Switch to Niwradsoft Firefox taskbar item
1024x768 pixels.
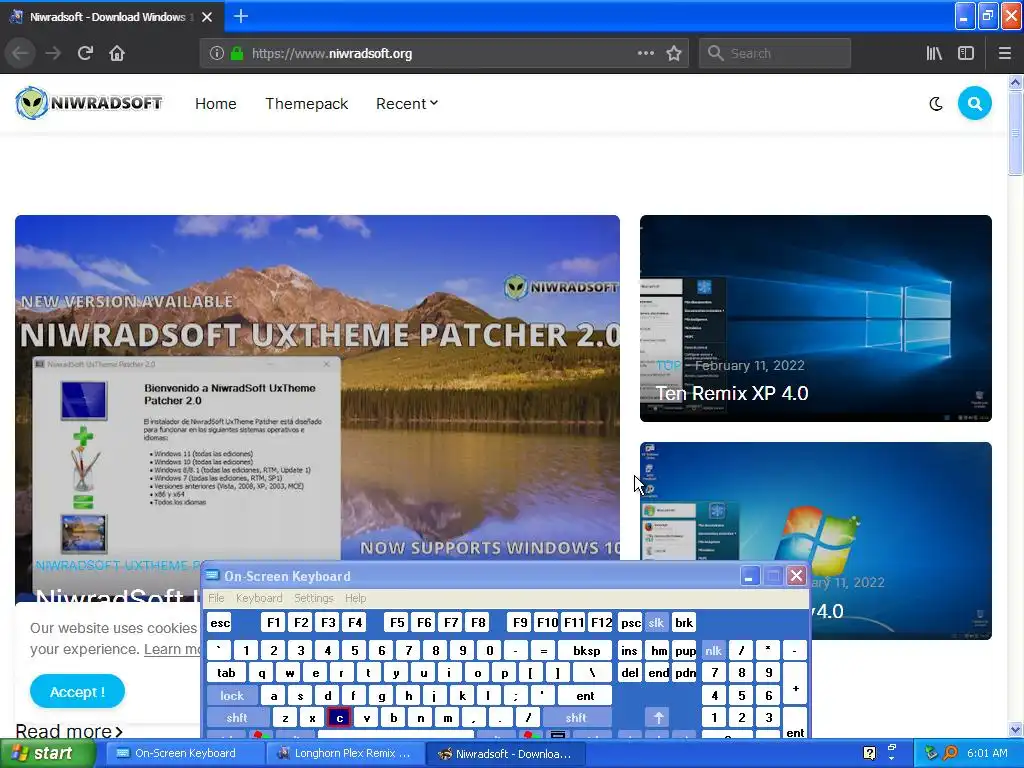pos(506,753)
